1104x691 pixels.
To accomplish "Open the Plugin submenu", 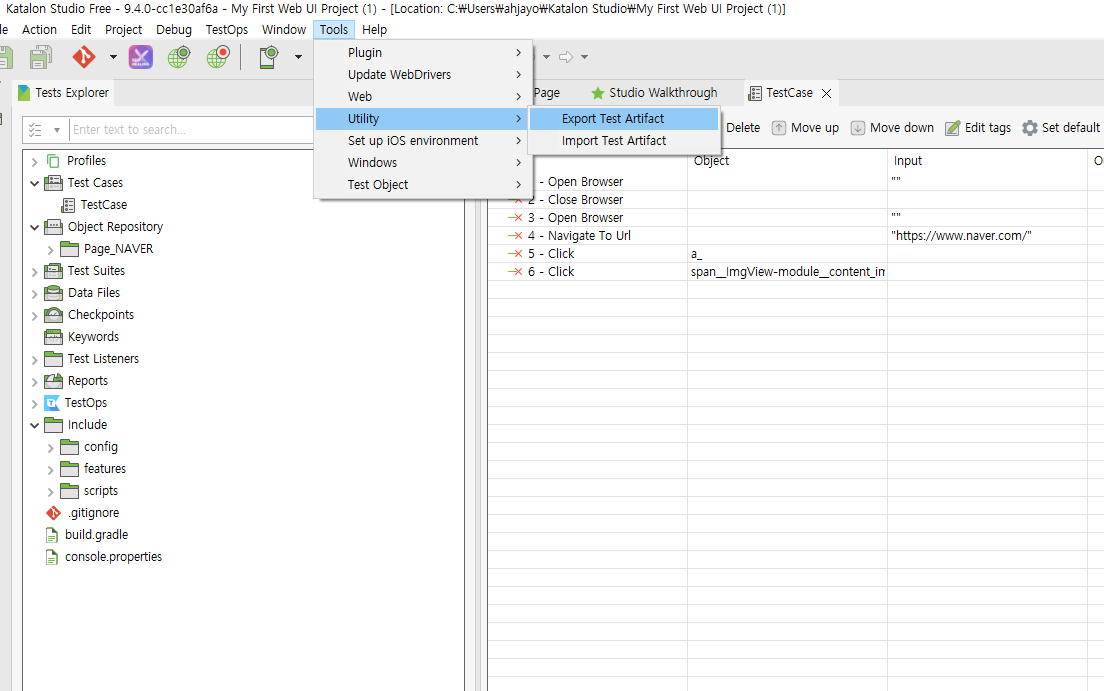I will click(424, 53).
